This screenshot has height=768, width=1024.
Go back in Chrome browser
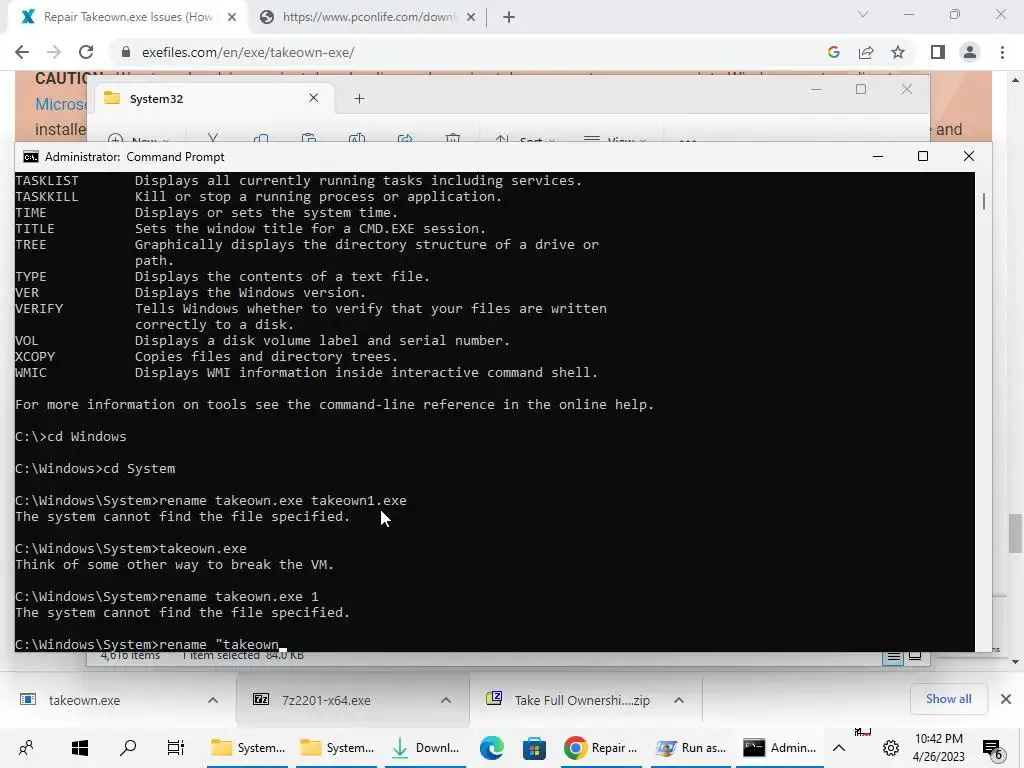pos(22,52)
